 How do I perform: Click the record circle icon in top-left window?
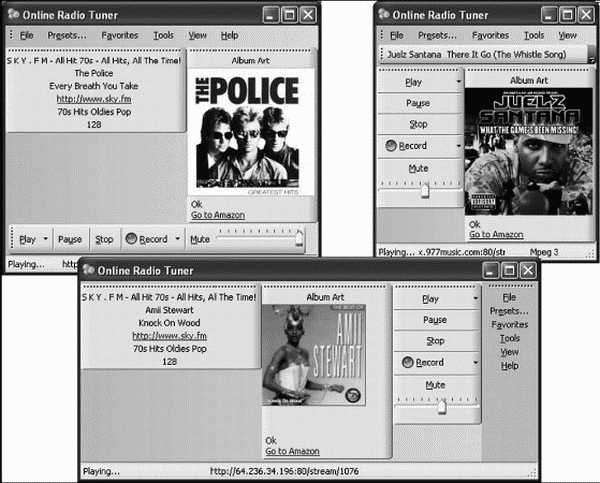tap(131, 238)
